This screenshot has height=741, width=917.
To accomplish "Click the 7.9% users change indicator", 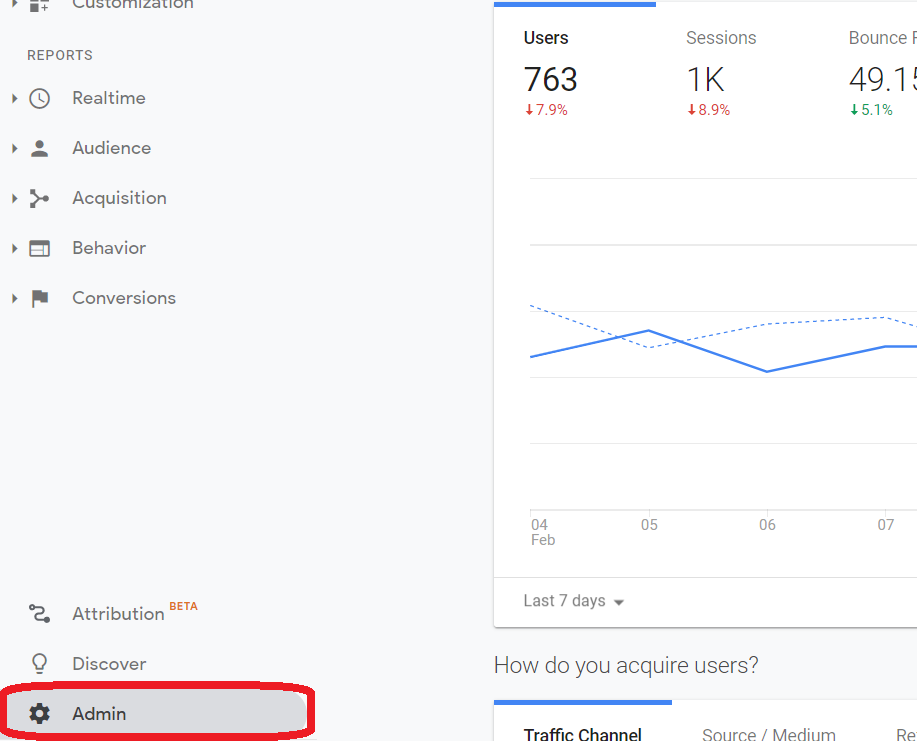I will coord(546,110).
